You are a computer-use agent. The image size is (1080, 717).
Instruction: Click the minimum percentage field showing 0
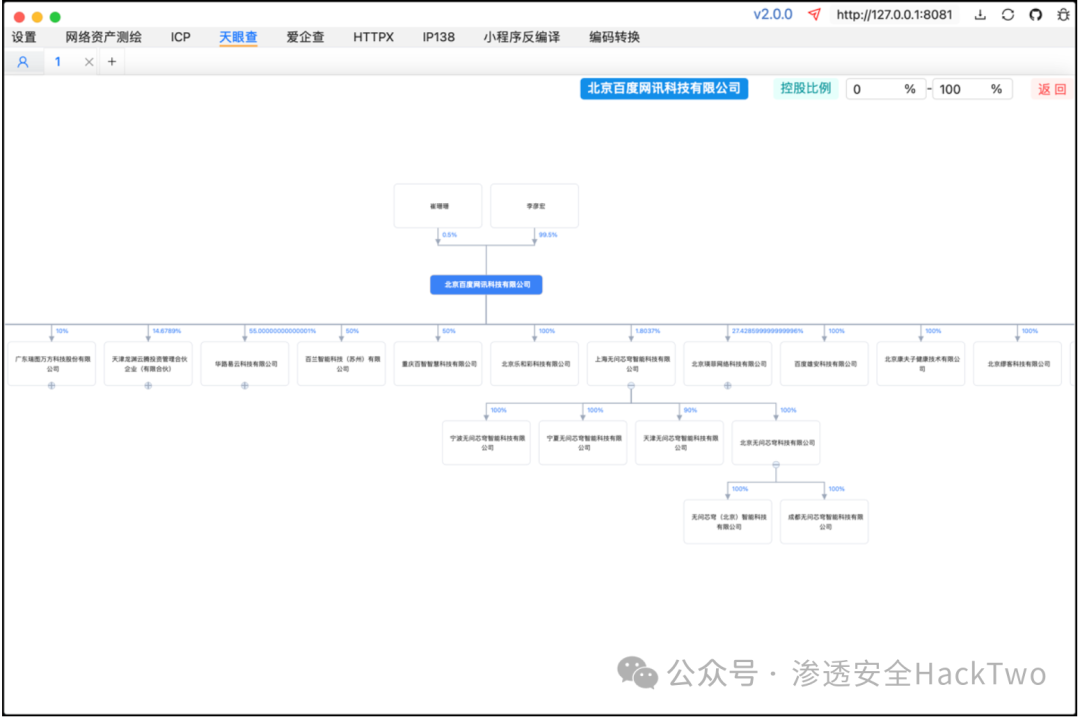click(x=885, y=89)
